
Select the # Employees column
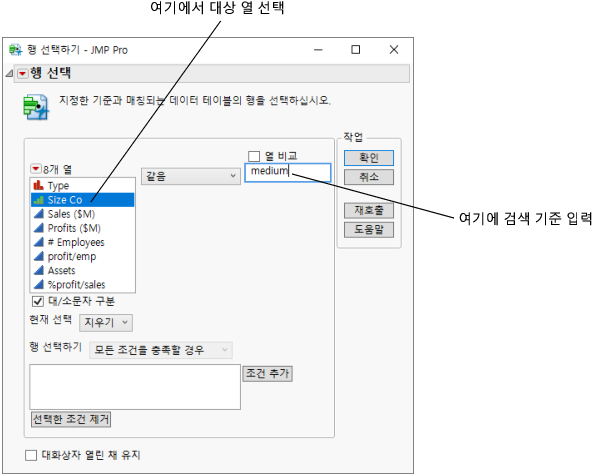point(83,242)
